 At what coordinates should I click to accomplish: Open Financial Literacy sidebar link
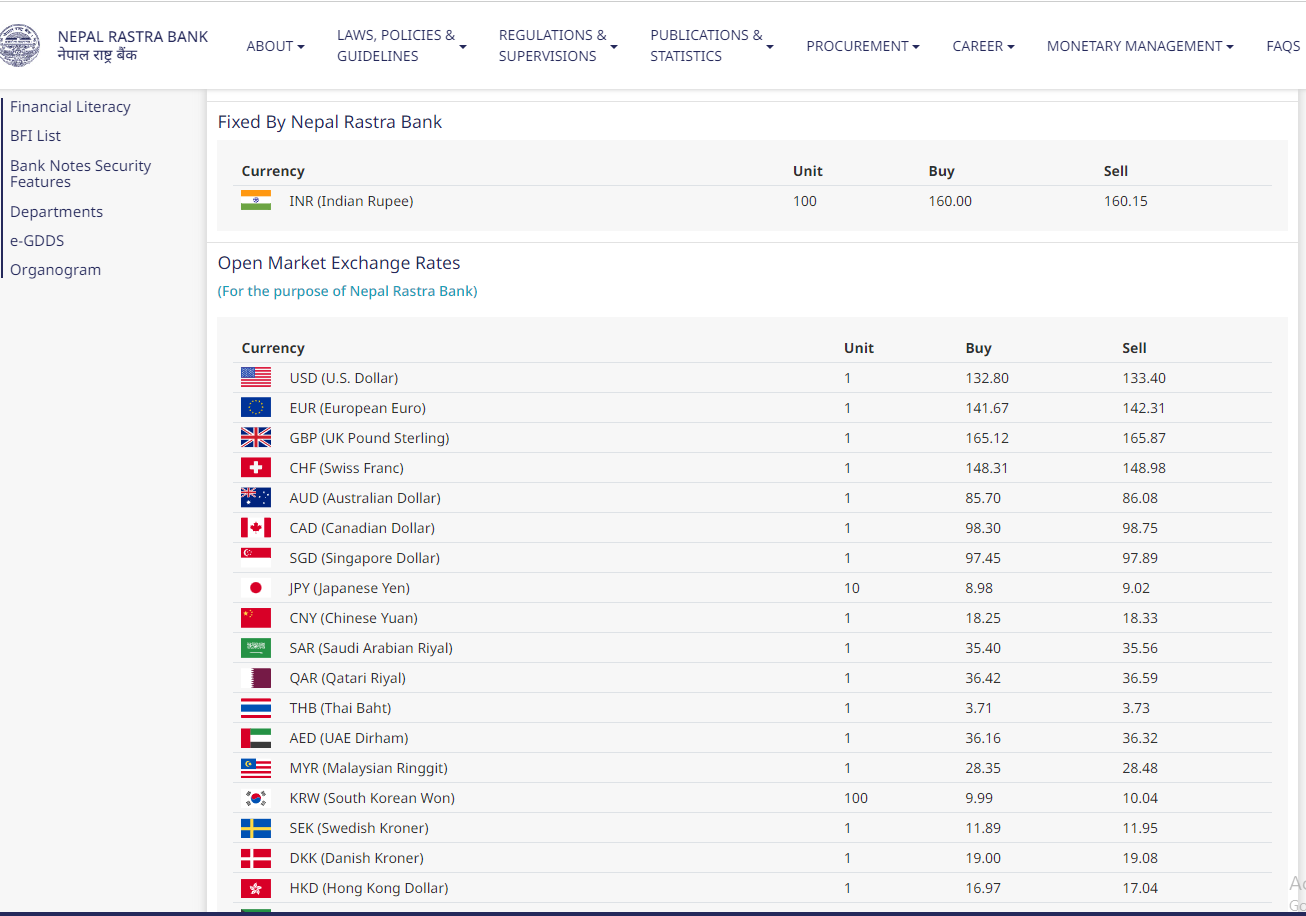pyautogui.click(x=70, y=107)
